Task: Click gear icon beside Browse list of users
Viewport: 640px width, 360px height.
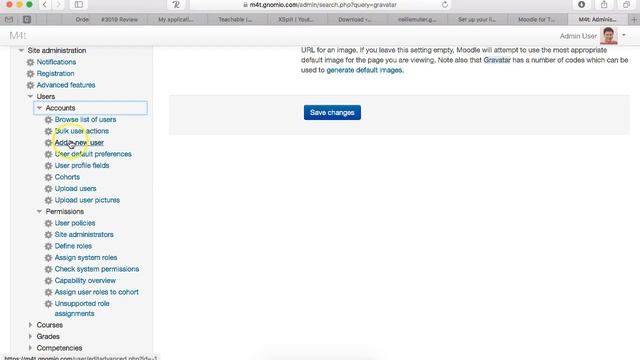Action: point(48,120)
